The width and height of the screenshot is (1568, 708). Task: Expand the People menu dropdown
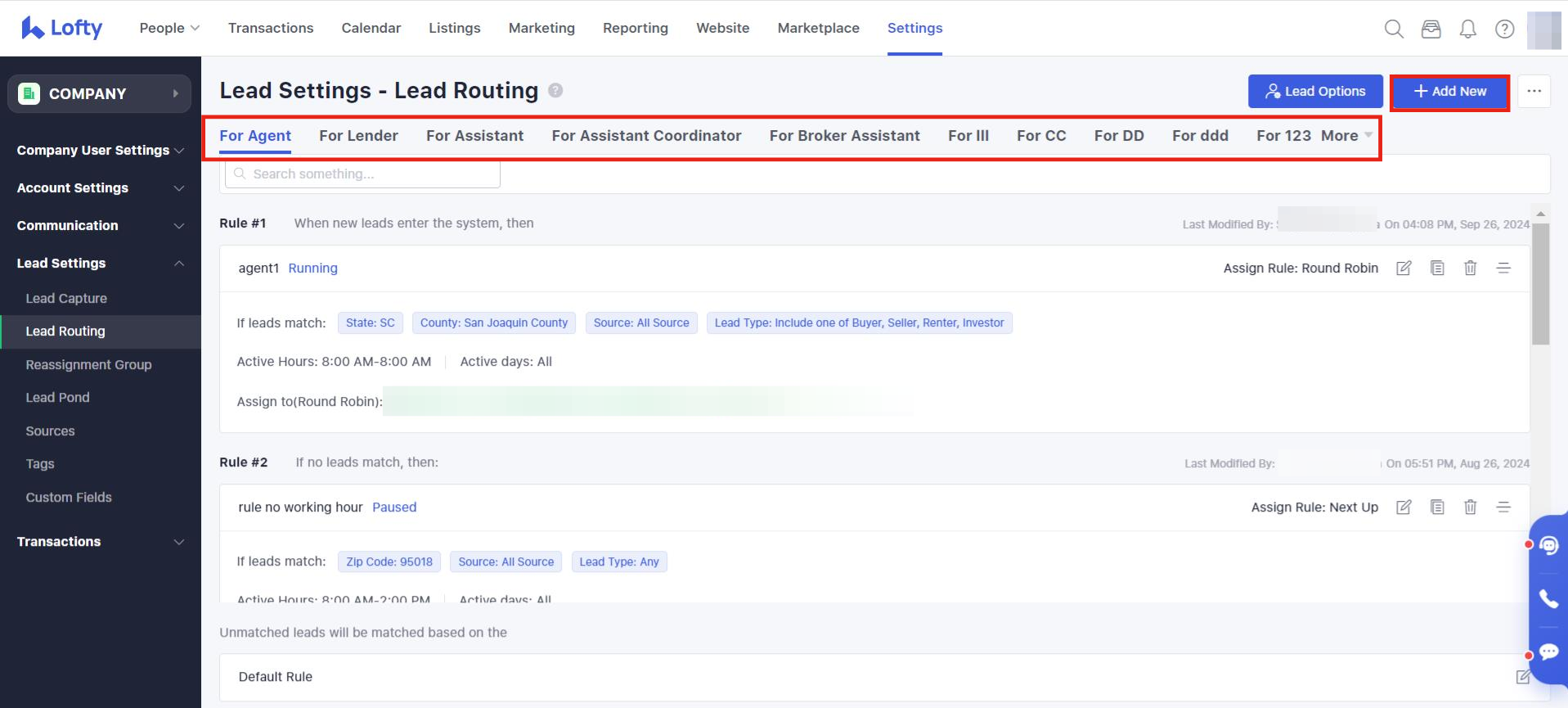coord(169,28)
